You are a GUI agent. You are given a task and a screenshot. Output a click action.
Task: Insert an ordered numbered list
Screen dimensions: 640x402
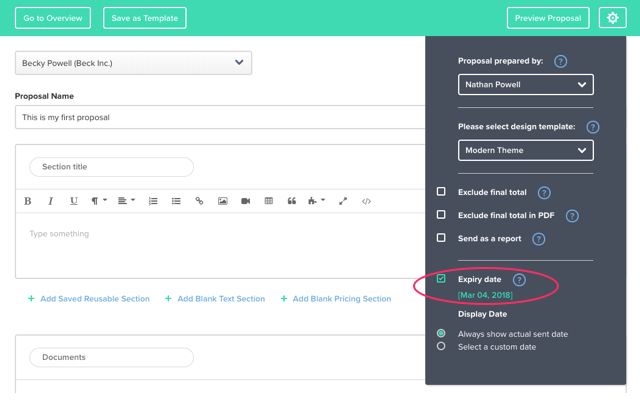[153, 201]
